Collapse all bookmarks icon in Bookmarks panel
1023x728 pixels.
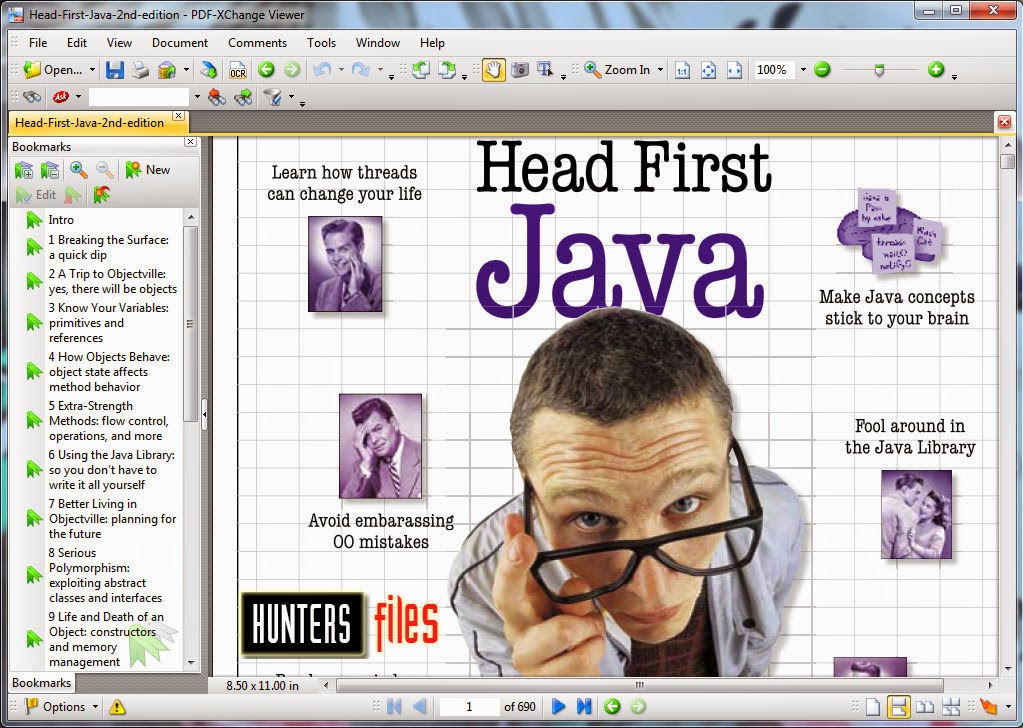pos(50,170)
